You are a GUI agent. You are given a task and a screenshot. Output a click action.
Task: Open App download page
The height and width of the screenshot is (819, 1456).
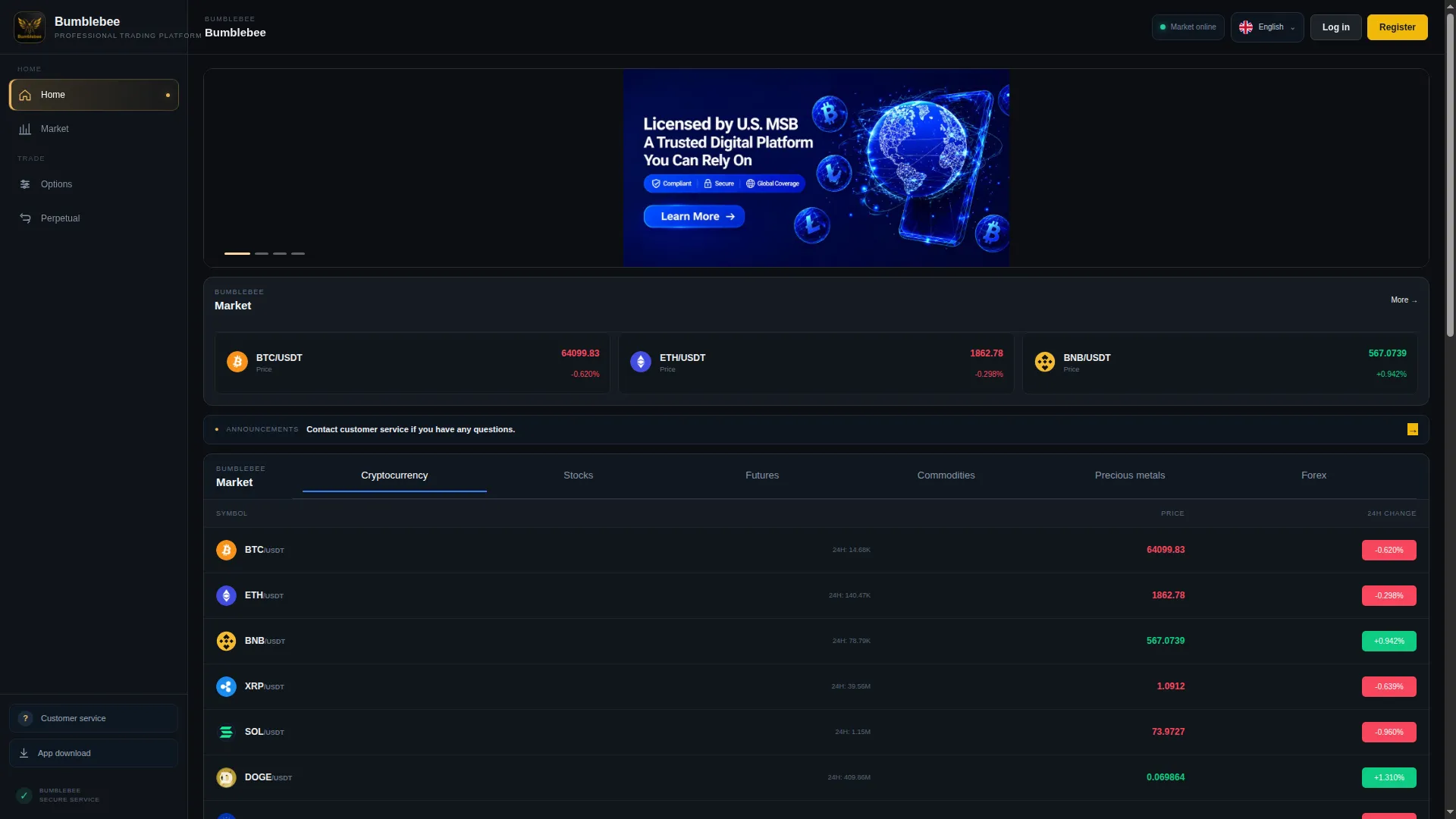click(x=94, y=753)
